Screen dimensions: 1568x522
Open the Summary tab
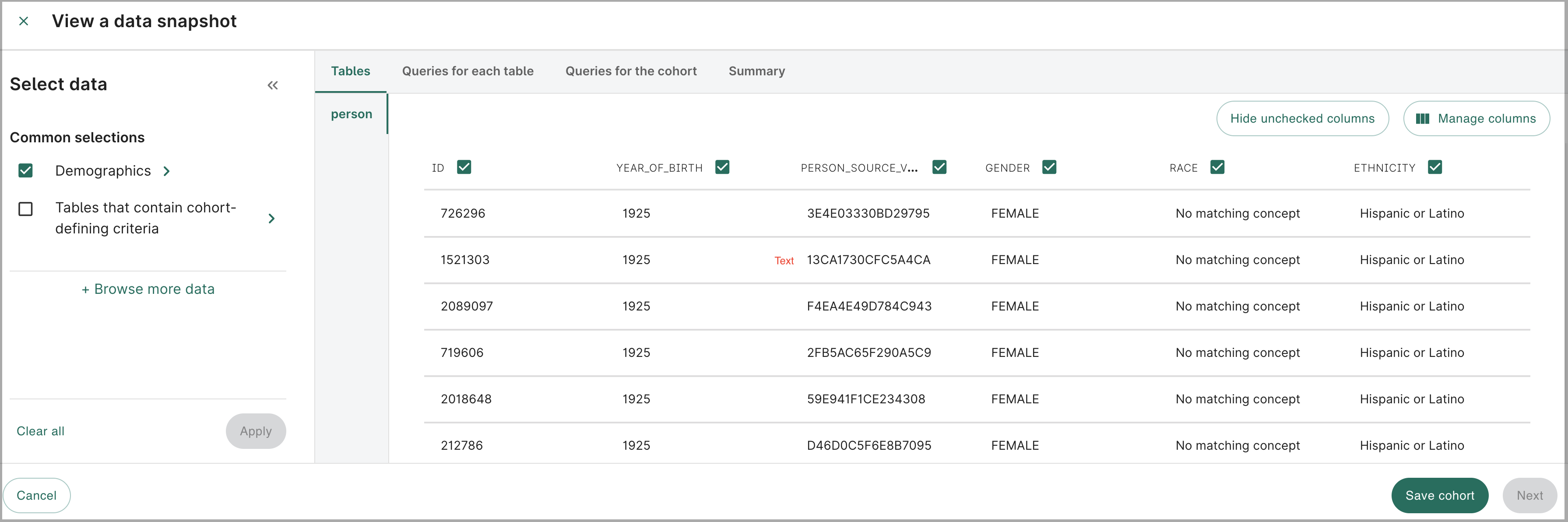(756, 71)
